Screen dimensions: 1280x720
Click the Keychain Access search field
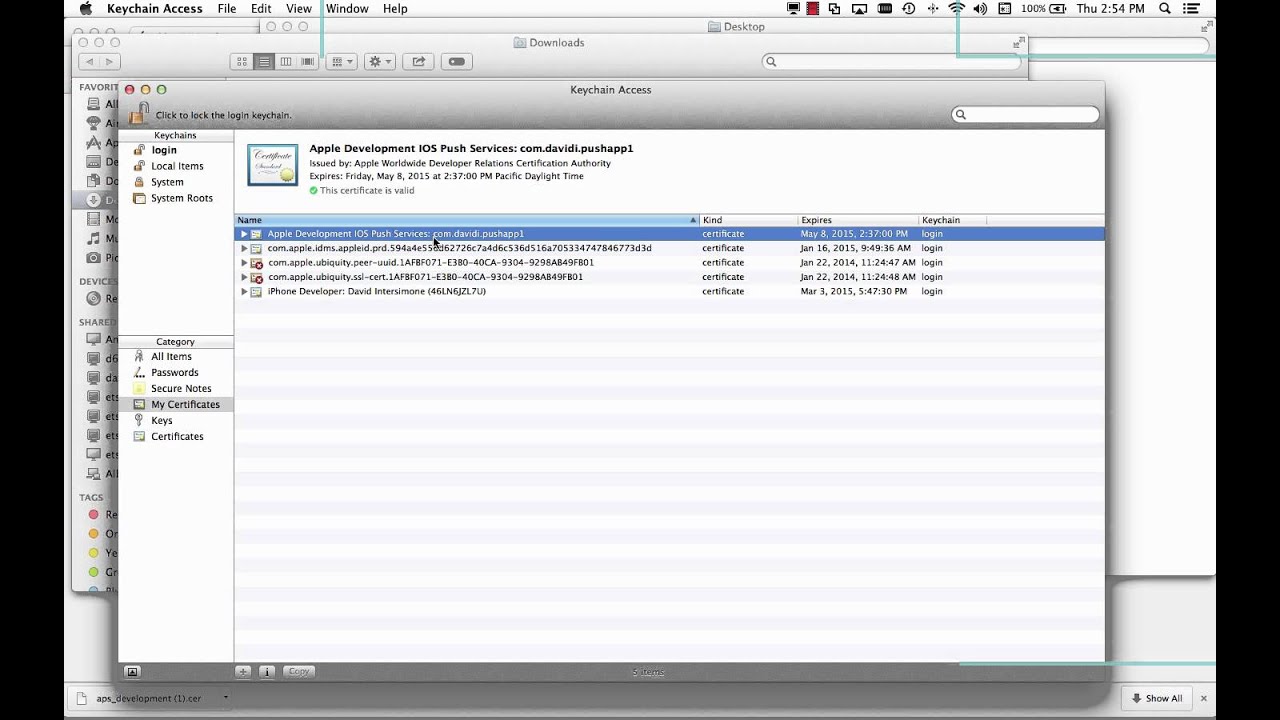point(1025,114)
